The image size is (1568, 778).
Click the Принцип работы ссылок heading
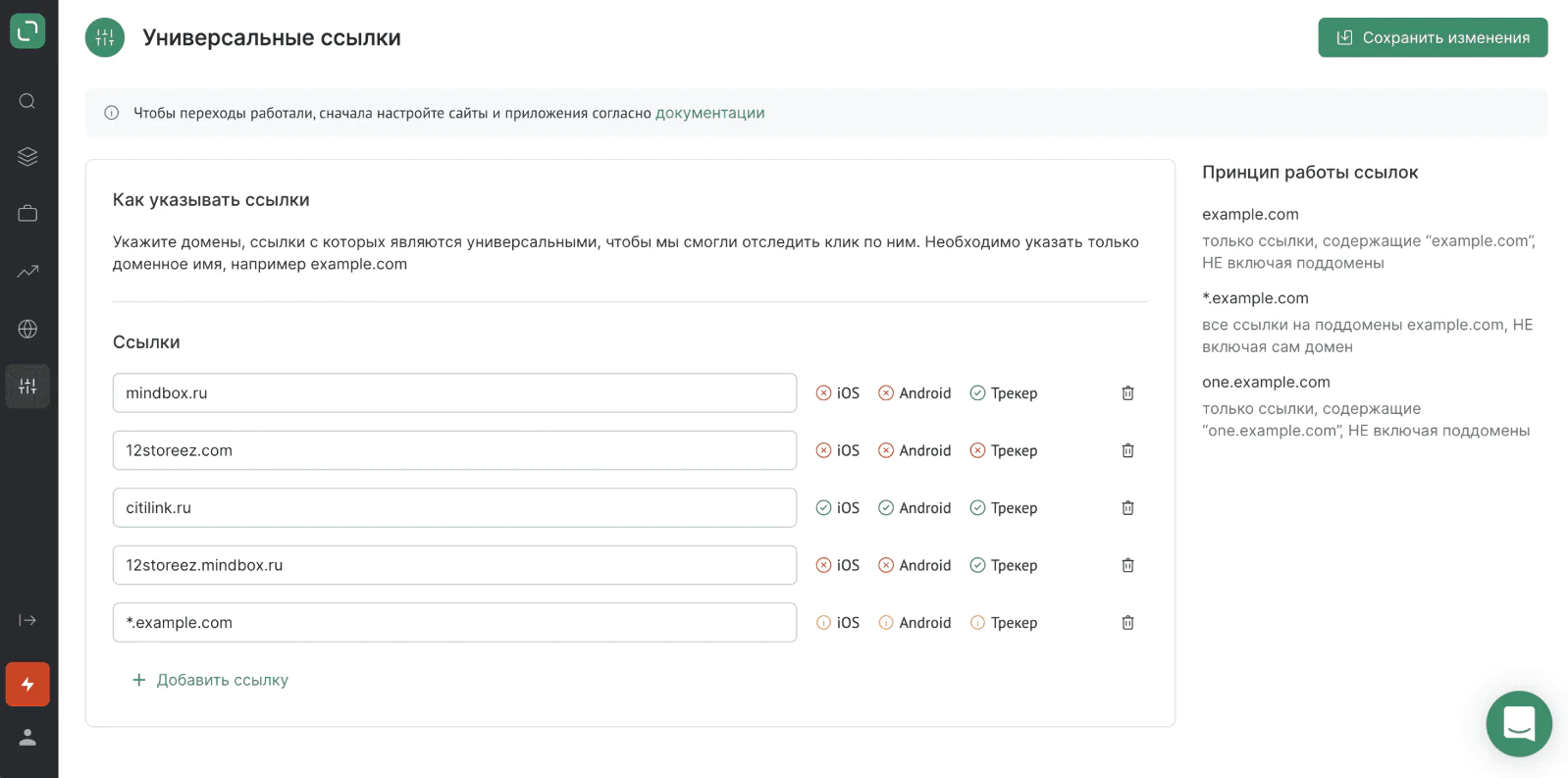(1310, 173)
